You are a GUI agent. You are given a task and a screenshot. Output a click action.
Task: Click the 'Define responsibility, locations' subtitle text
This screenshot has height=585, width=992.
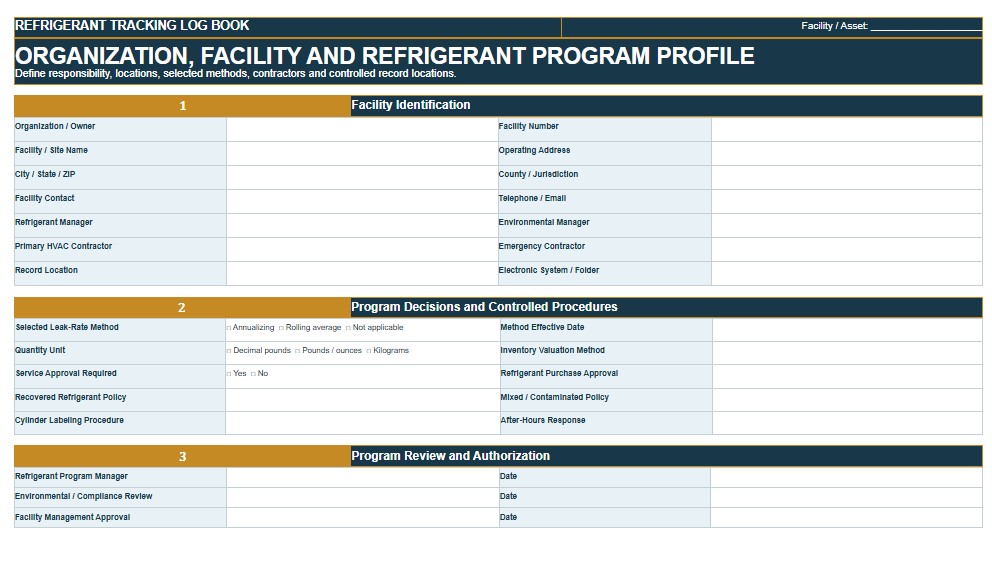click(235, 73)
